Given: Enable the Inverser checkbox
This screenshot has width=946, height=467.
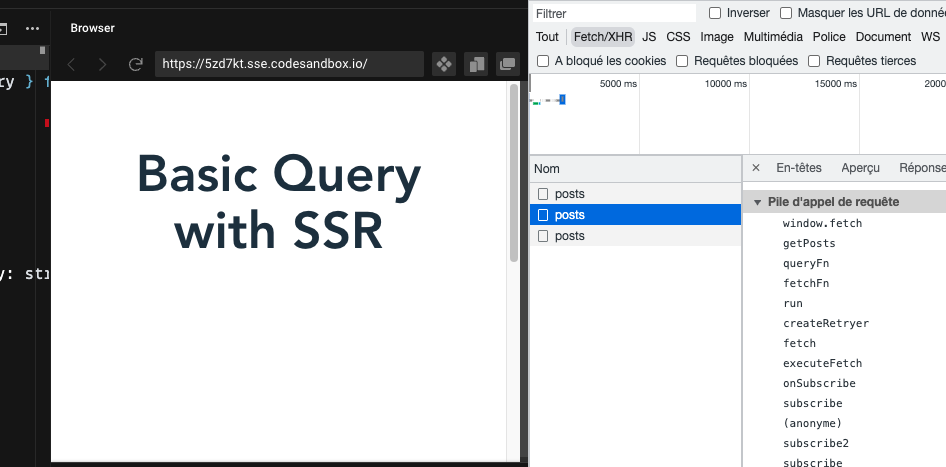Looking at the screenshot, I should click(715, 13).
